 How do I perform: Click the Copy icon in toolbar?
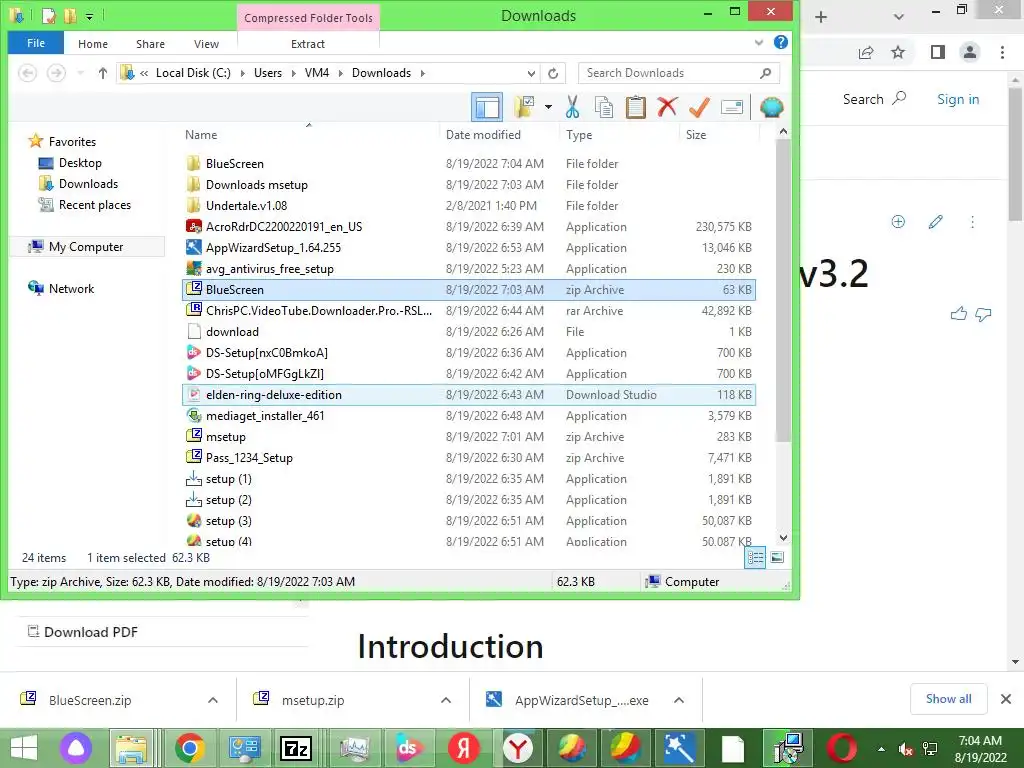[x=604, y=107]
